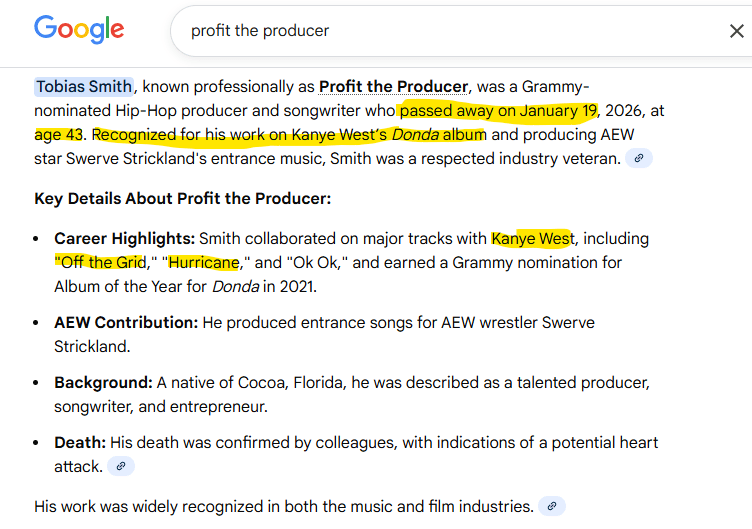
Task: Click the "Death:" bullet label
Action: point(79,442)
